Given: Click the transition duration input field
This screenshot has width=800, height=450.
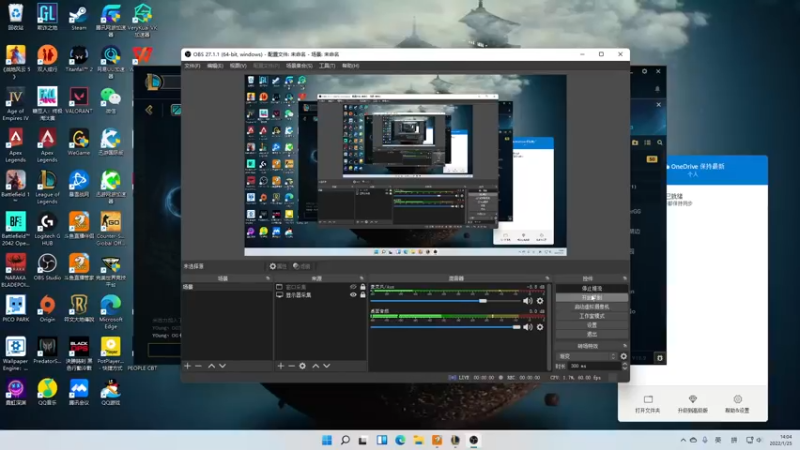Looking at the screenshot, I should (594, 366).
